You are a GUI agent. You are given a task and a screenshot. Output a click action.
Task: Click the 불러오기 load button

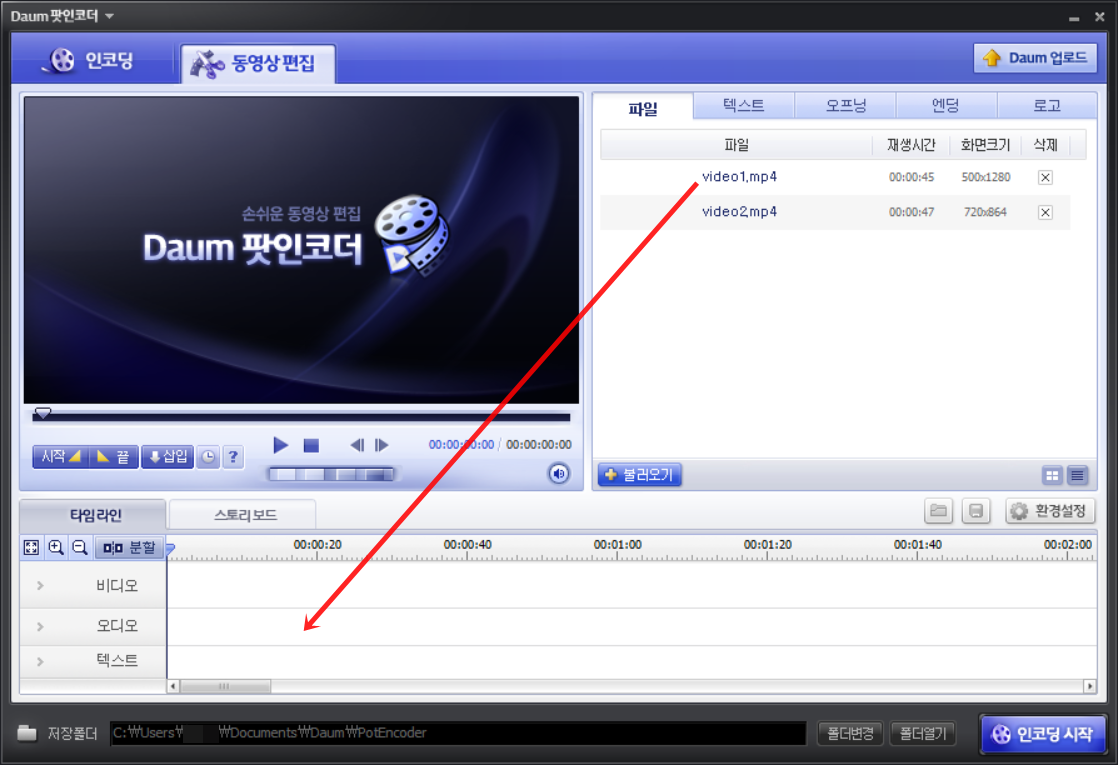click(x=640, y=475)
